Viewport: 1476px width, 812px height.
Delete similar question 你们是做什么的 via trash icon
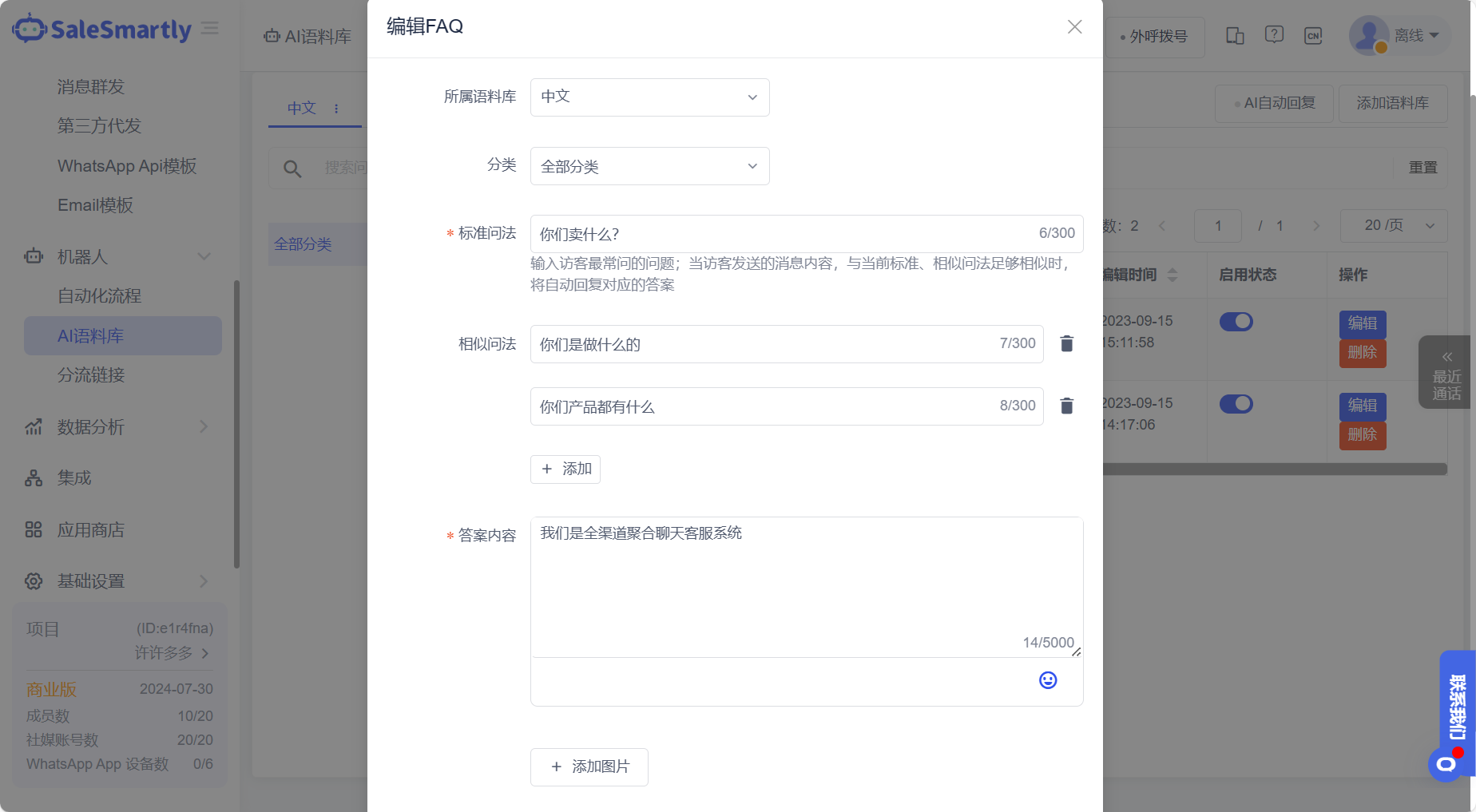1065,343
